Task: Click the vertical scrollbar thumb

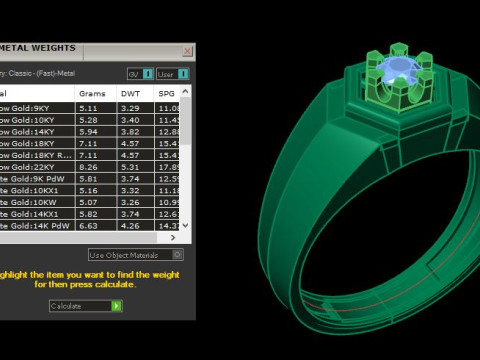Action: point(186,121)
